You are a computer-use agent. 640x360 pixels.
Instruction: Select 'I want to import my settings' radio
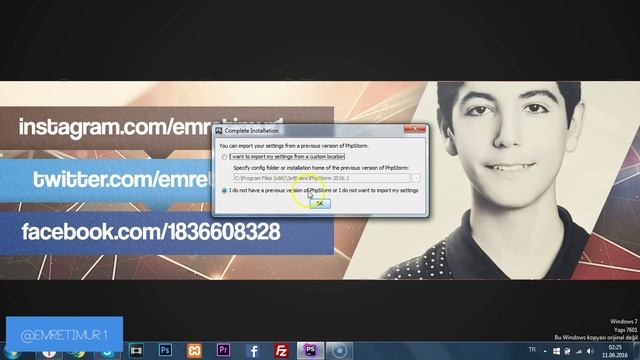[224, 157]
